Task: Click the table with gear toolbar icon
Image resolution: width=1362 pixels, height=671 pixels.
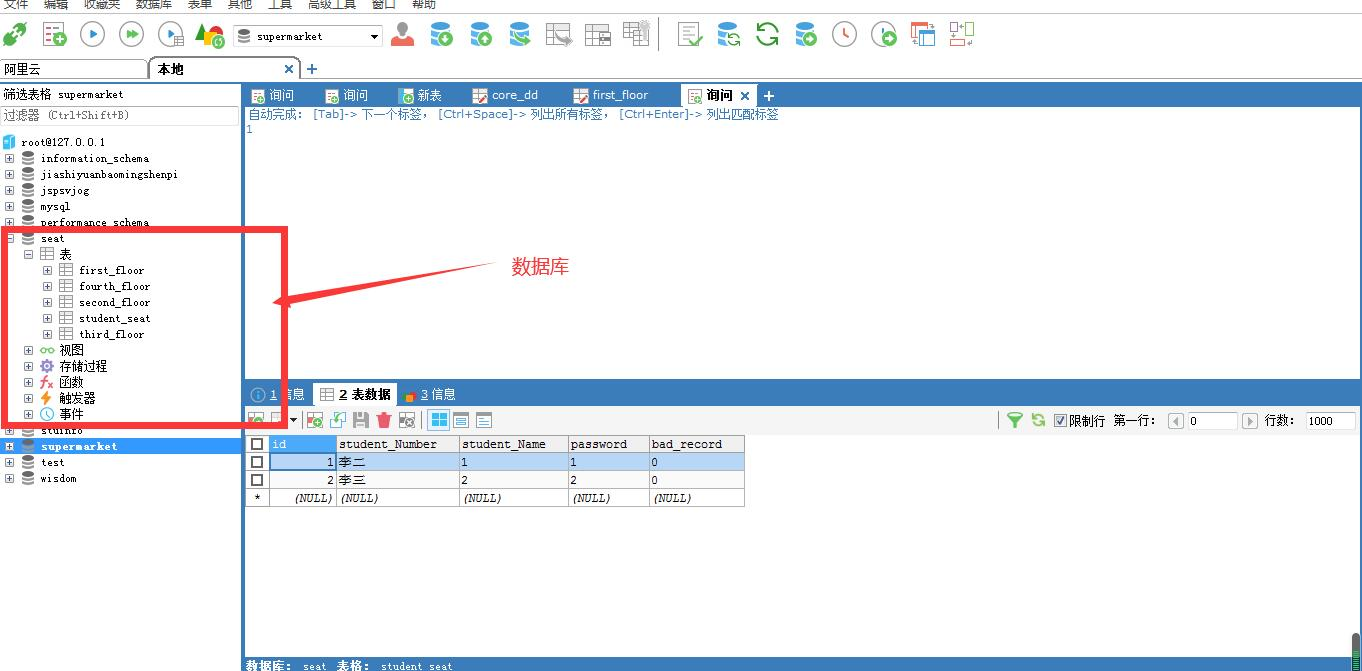Action: tap(636, 33)
